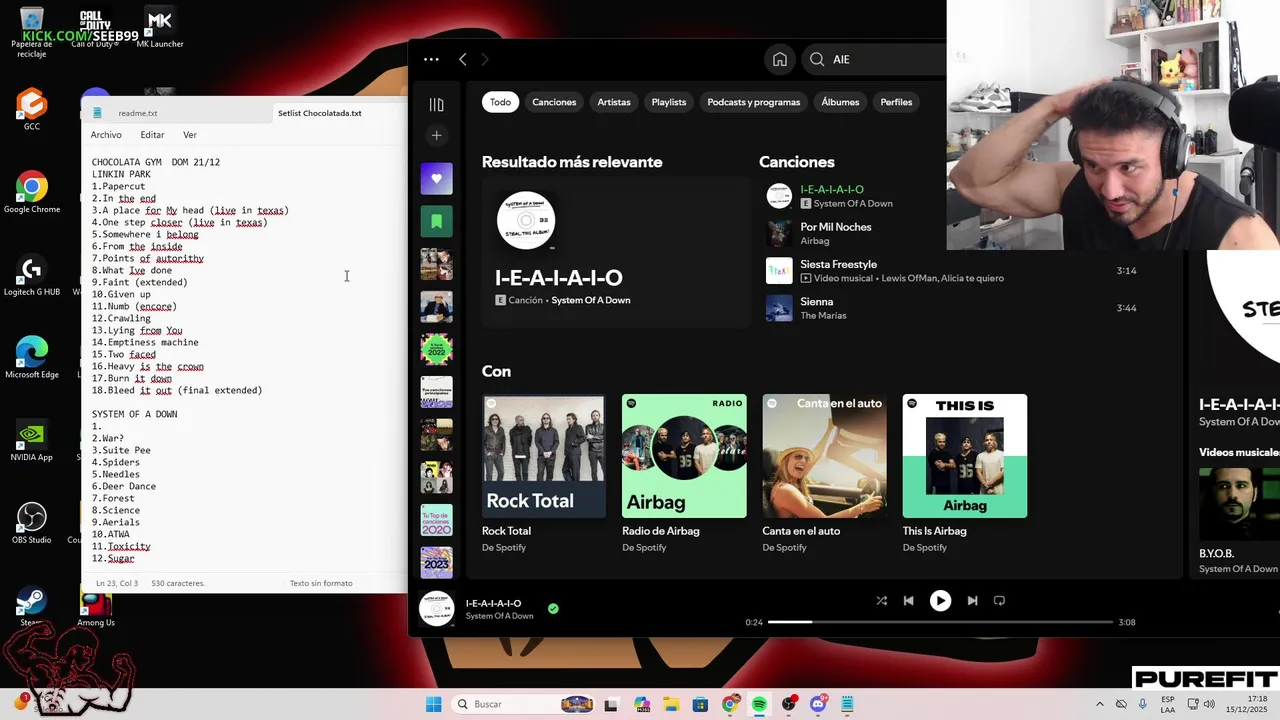Viewport: 1280px width, 720px height.
Task: Open I-E-A-I-A-I-O in songs list
Action: (832, 189)
